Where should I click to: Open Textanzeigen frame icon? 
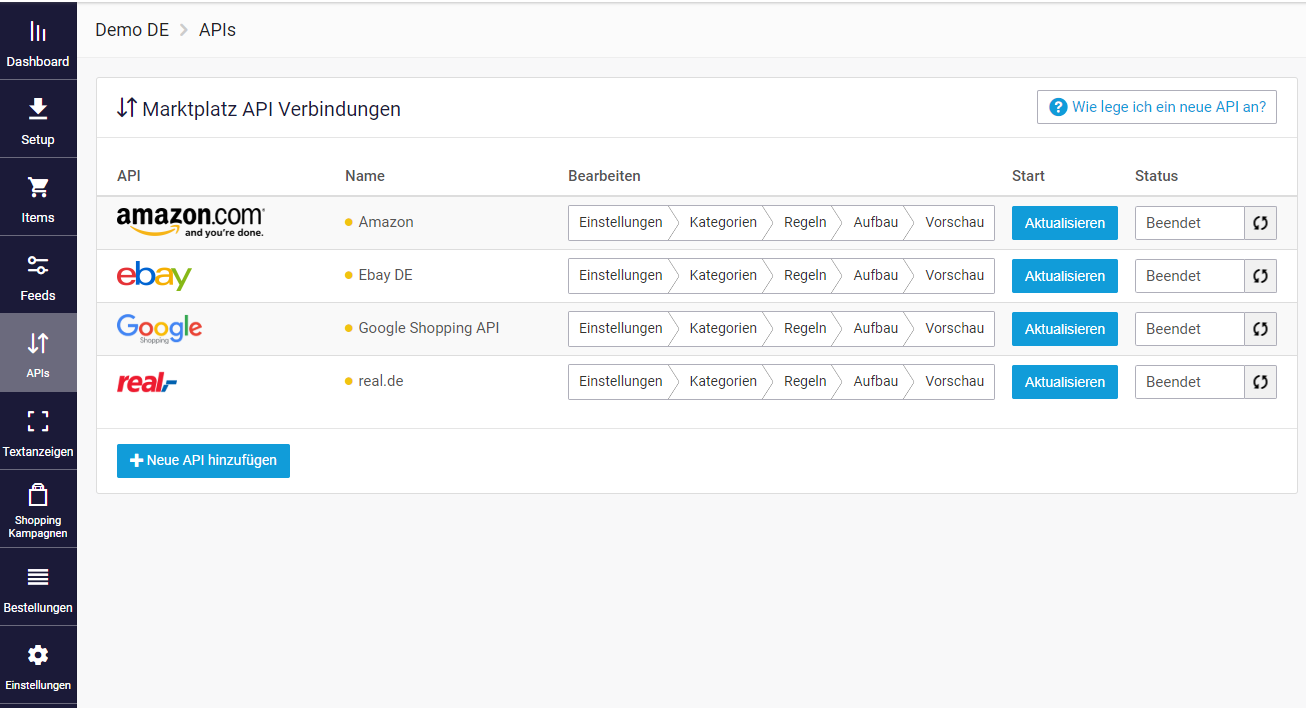click(38, 421)
